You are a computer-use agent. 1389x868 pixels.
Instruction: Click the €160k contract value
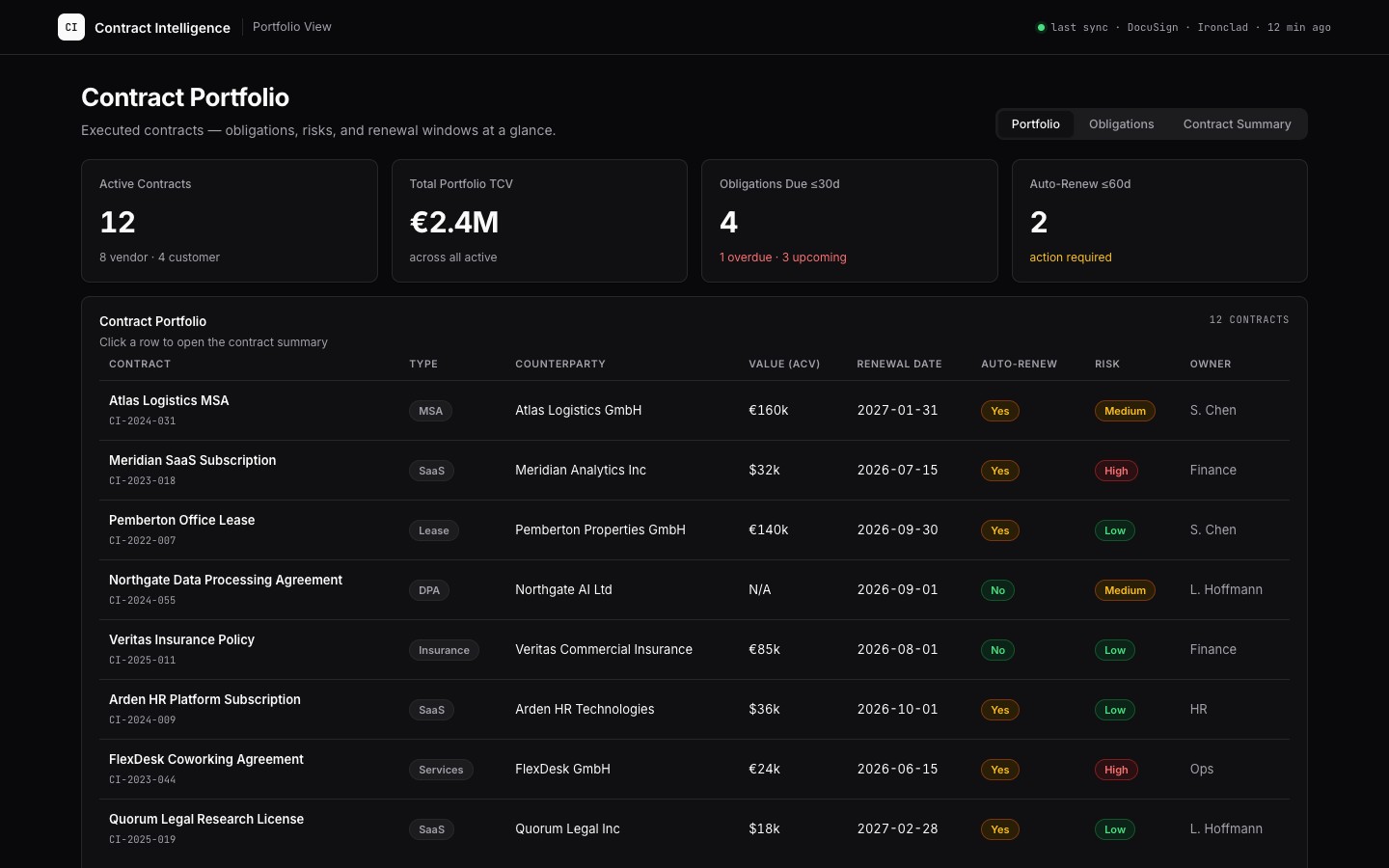coord(769,411)
